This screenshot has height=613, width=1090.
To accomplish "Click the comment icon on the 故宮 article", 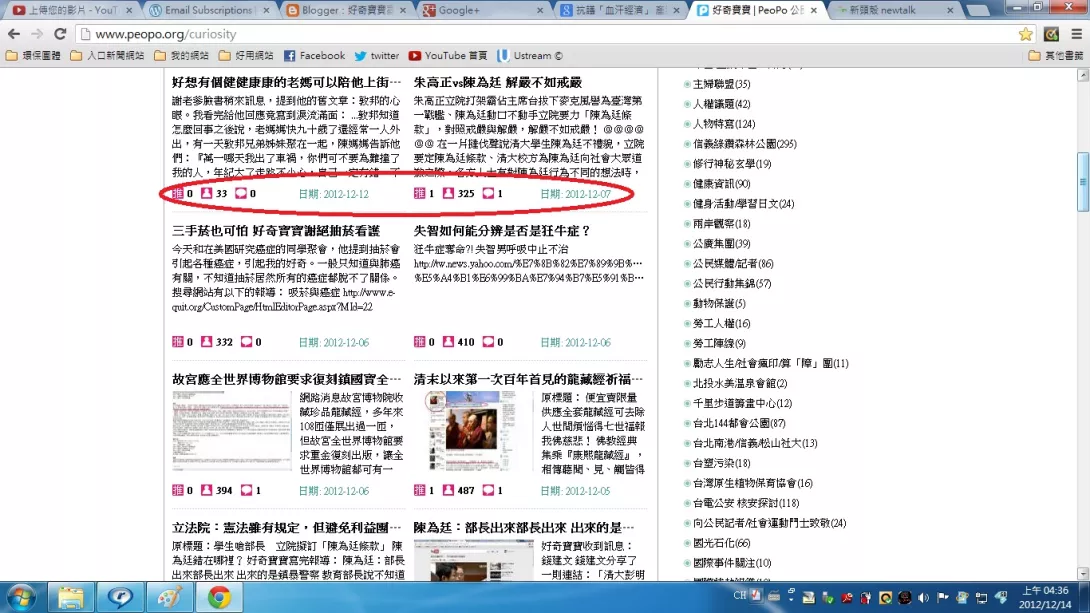I will click(246, 490).
